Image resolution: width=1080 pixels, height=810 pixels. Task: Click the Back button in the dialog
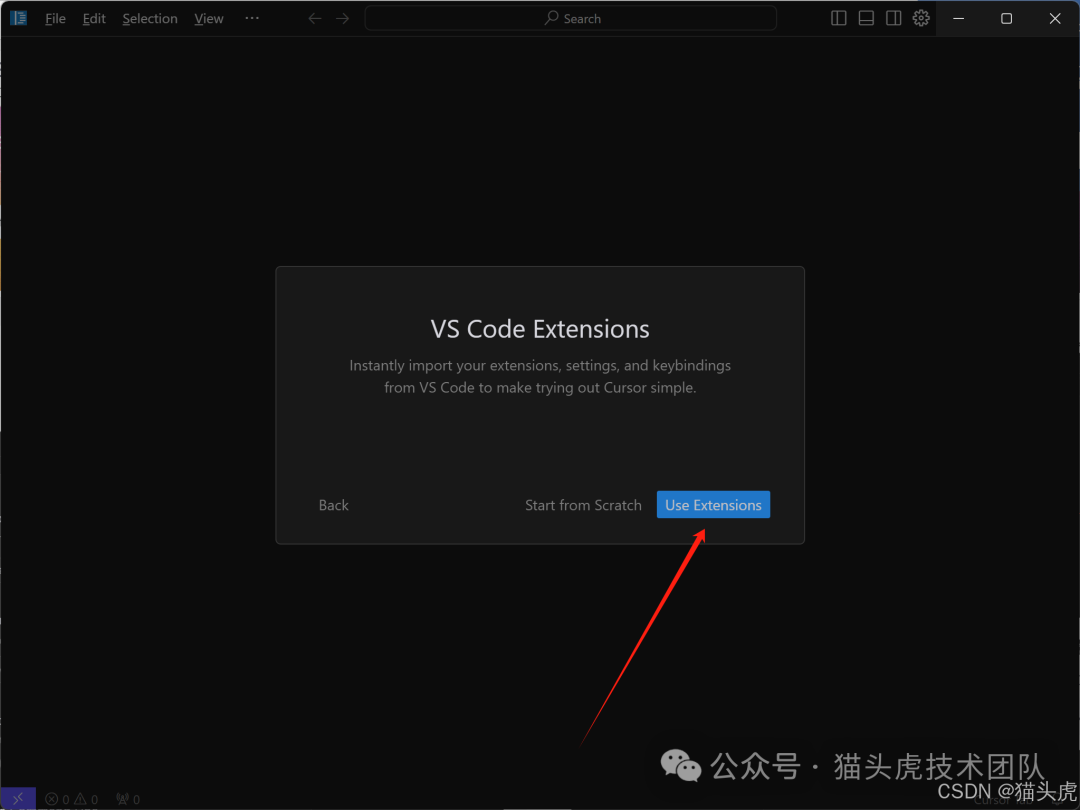[x=333, y=505]
